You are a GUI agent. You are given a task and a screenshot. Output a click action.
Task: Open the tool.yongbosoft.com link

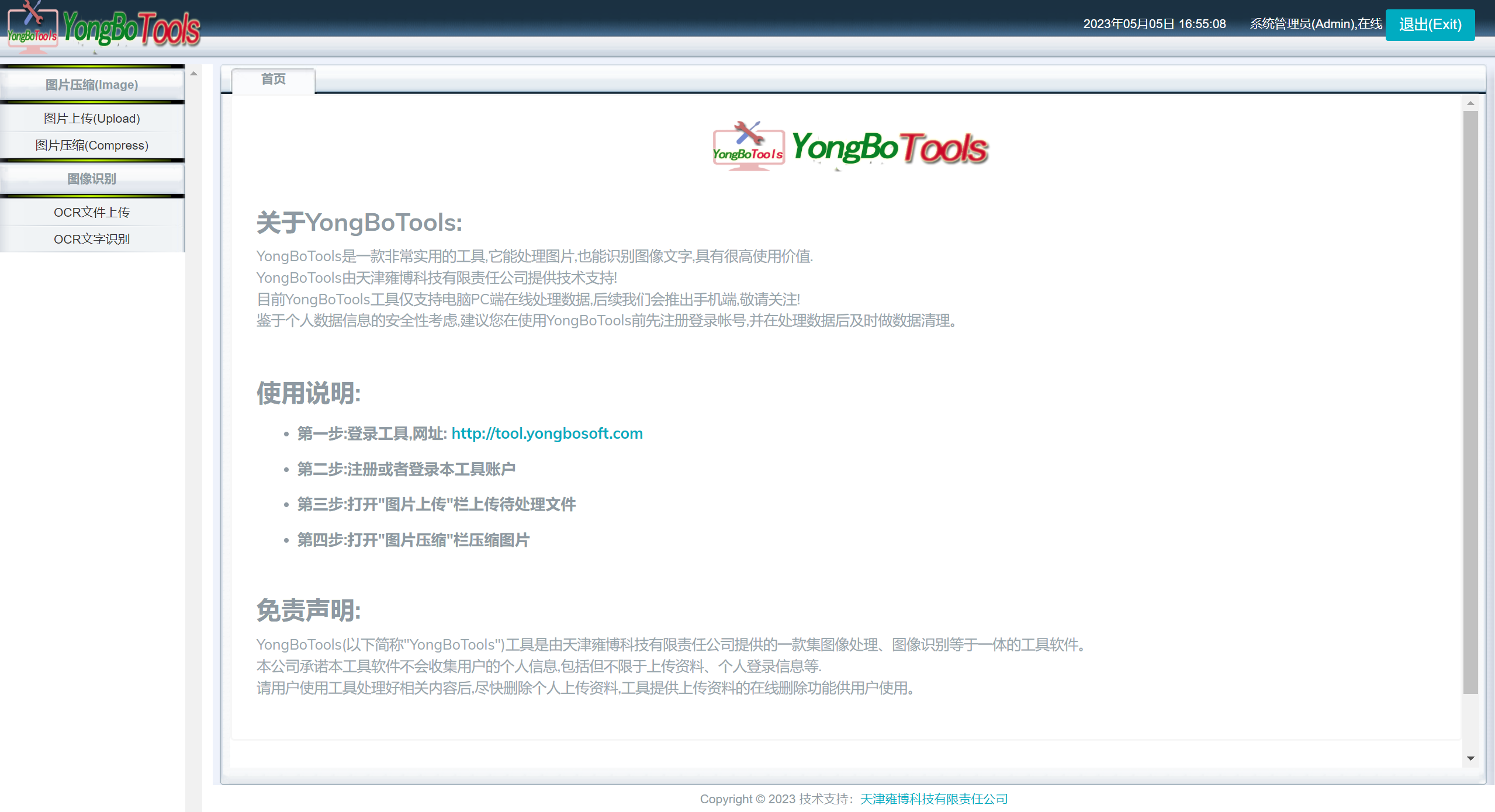(546, 433)
